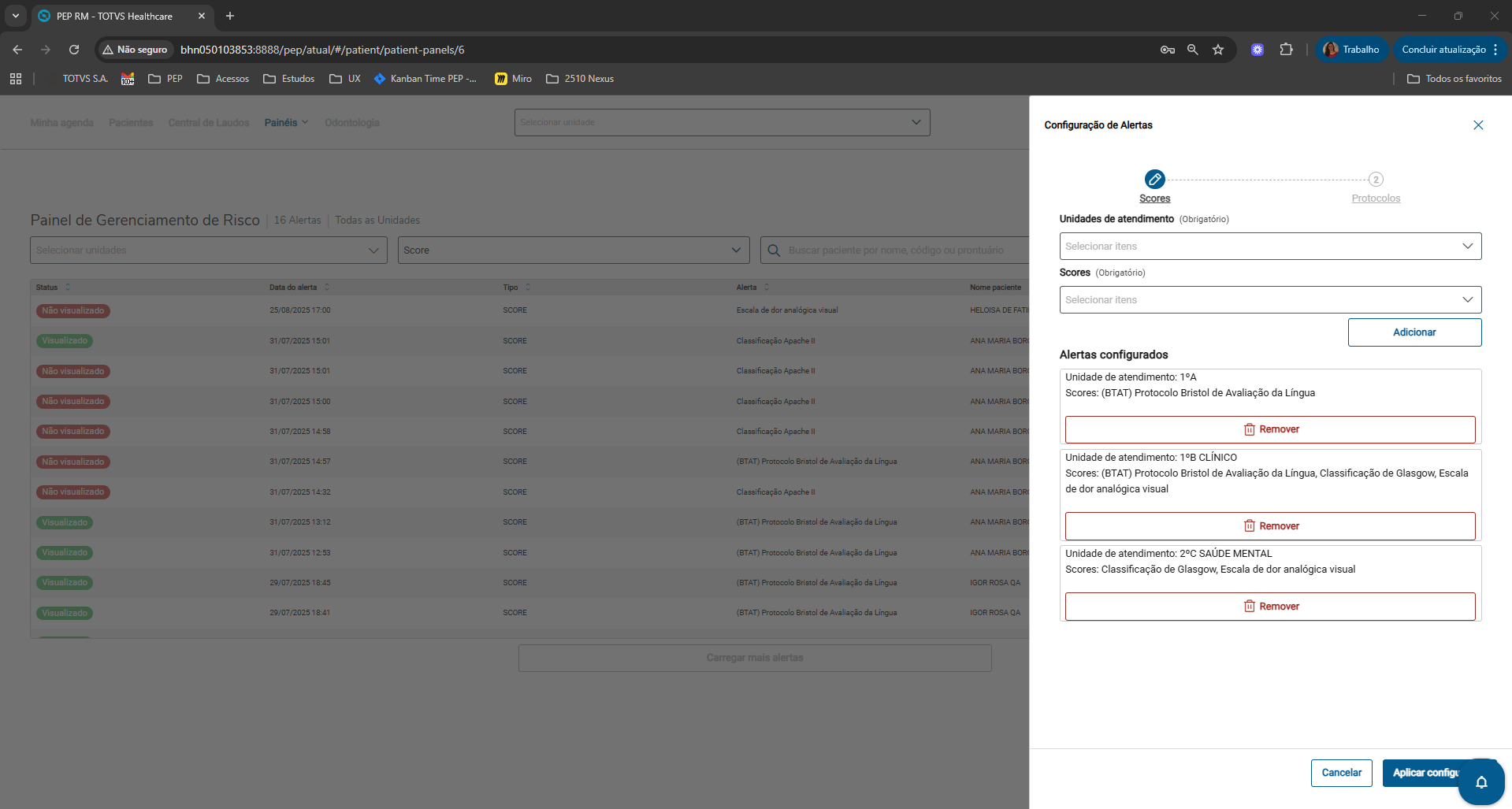Open the Kanban Time PEP bookmark
The image size is (1512, 809).
pyautogui.click(x=425, y=79)
